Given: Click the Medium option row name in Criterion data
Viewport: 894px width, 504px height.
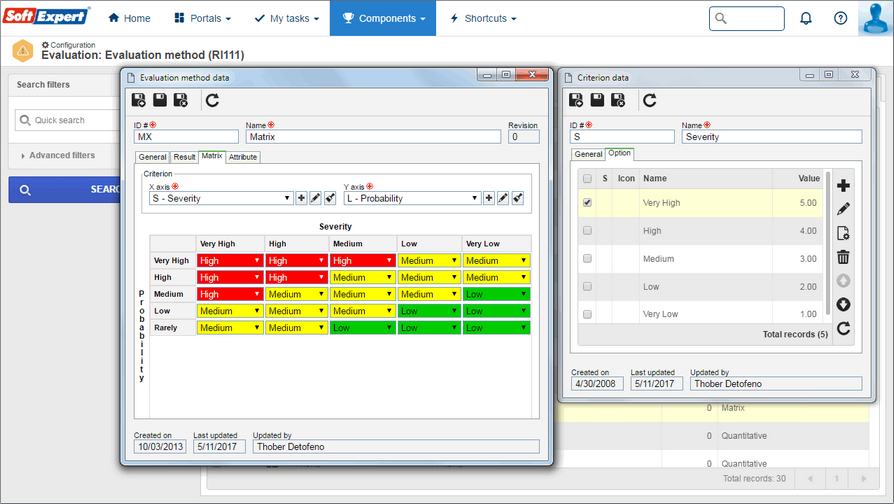Looking at the screenshot, I should coord(658,259).
